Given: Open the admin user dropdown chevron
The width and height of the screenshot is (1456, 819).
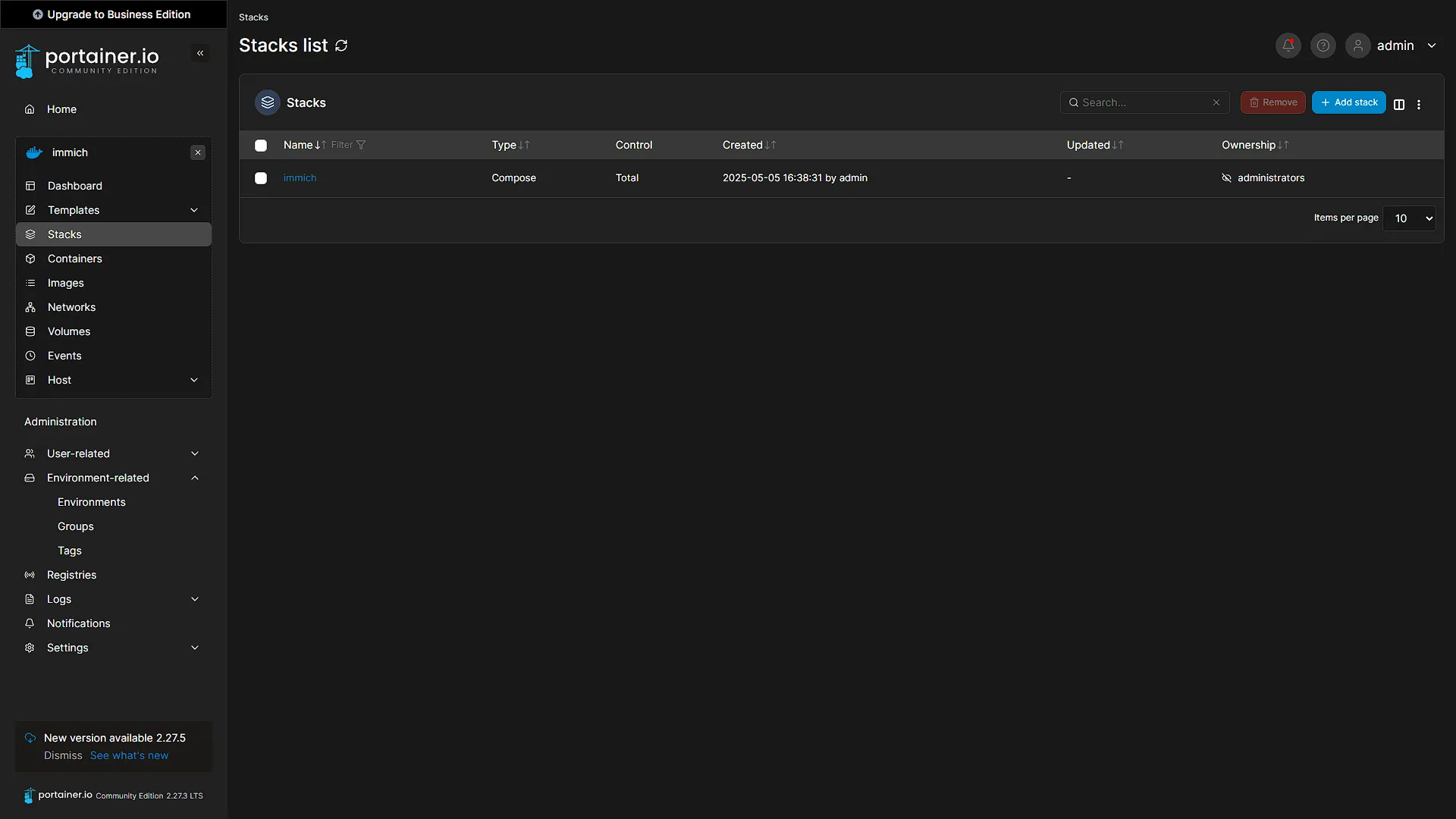Looking at the screenshot, I should pos(1432,45).
